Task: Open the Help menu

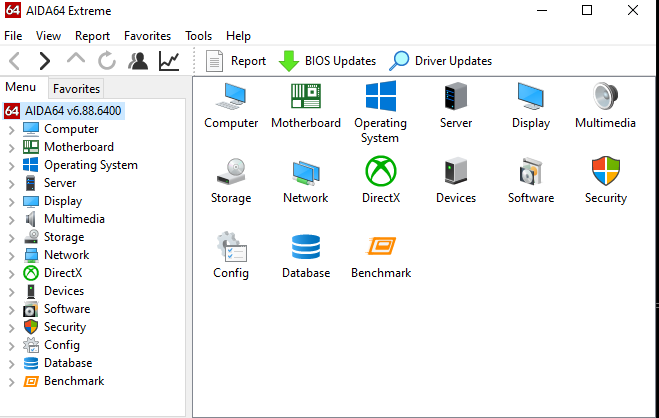Action: coord(238,36)
